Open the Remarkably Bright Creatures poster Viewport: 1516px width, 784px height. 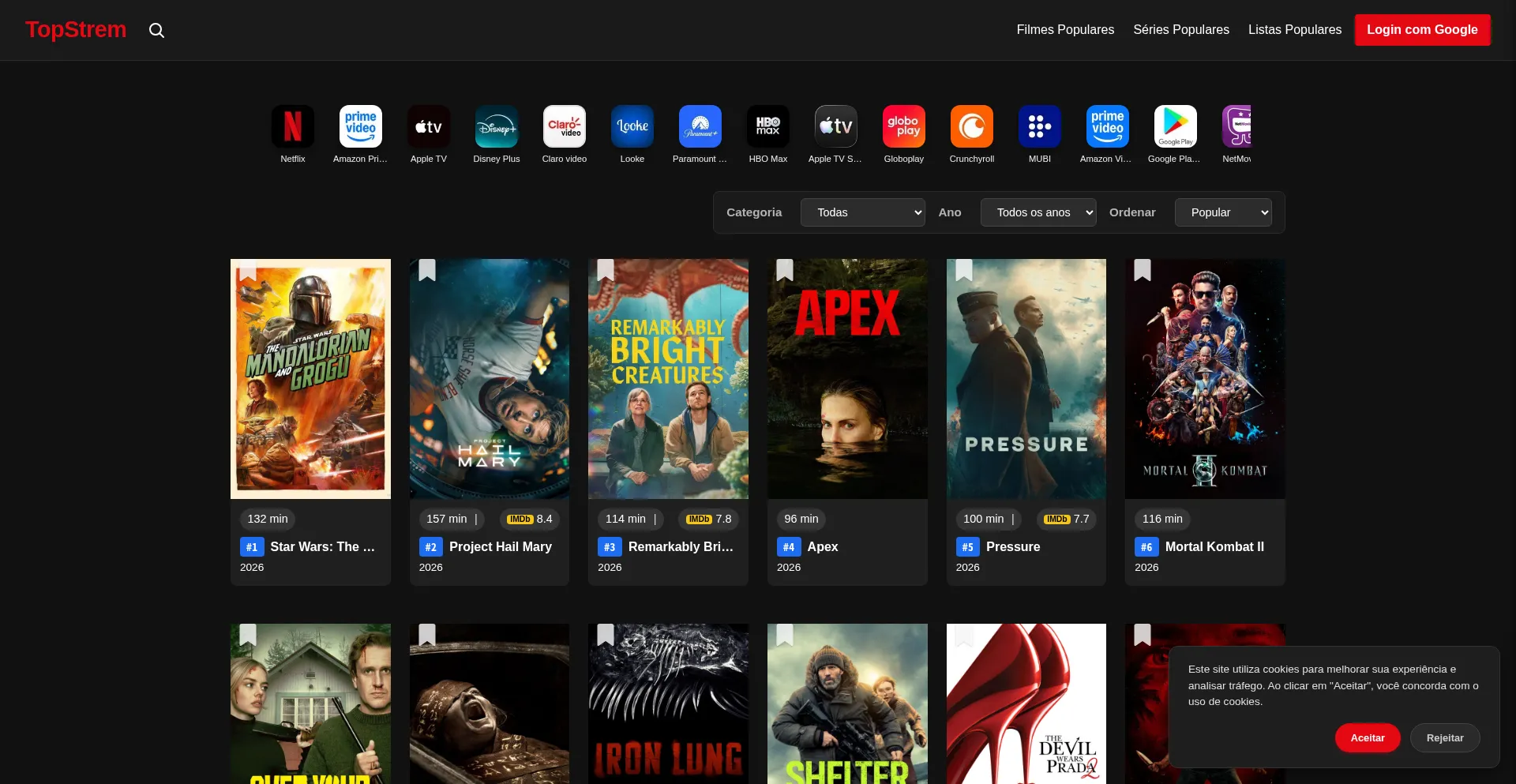(668, 379)
